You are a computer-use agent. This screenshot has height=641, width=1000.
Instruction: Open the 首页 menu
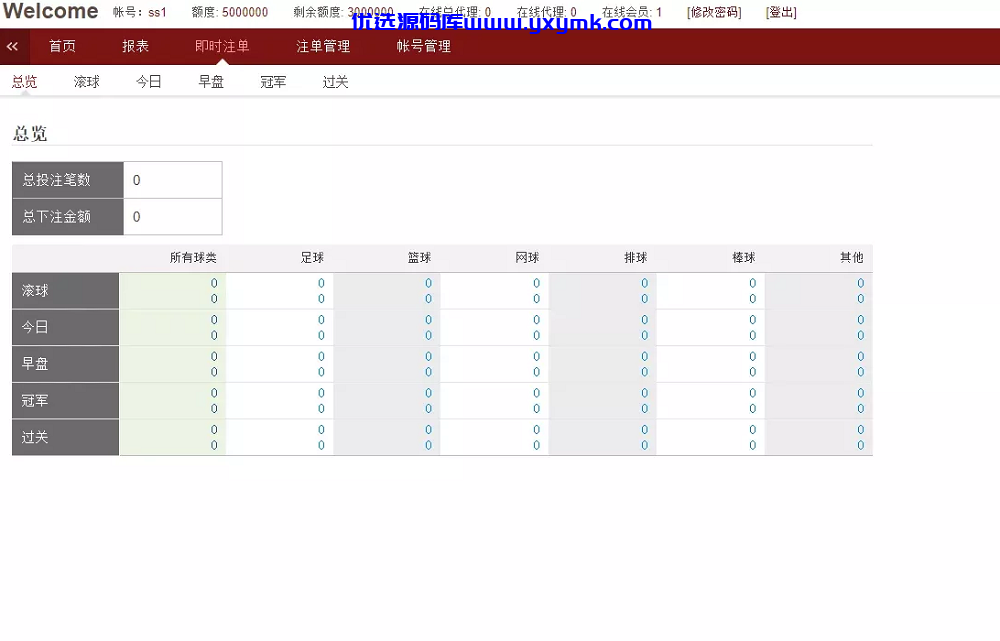click(x=62, y=46)
